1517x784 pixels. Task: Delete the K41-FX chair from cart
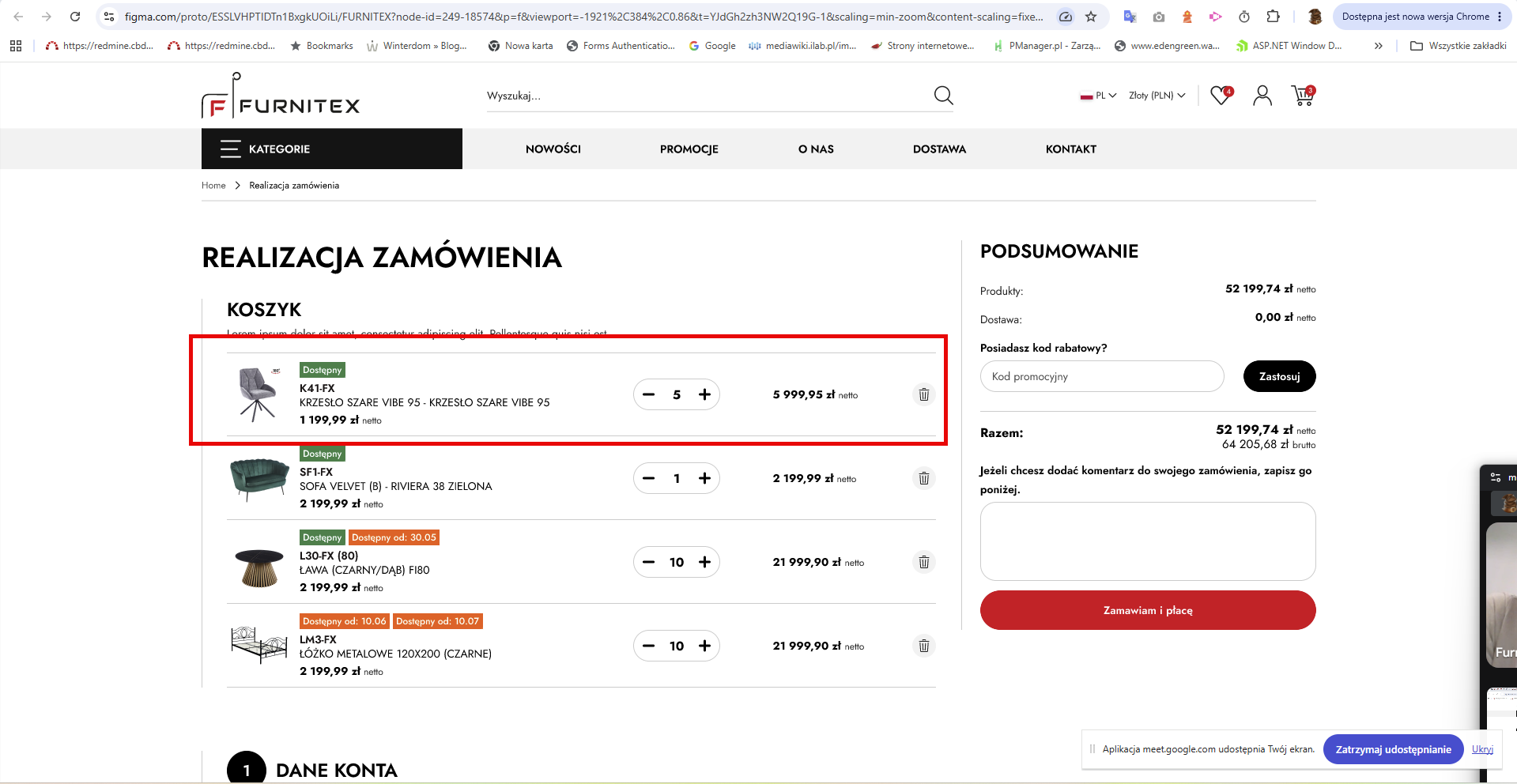point(923,394)
